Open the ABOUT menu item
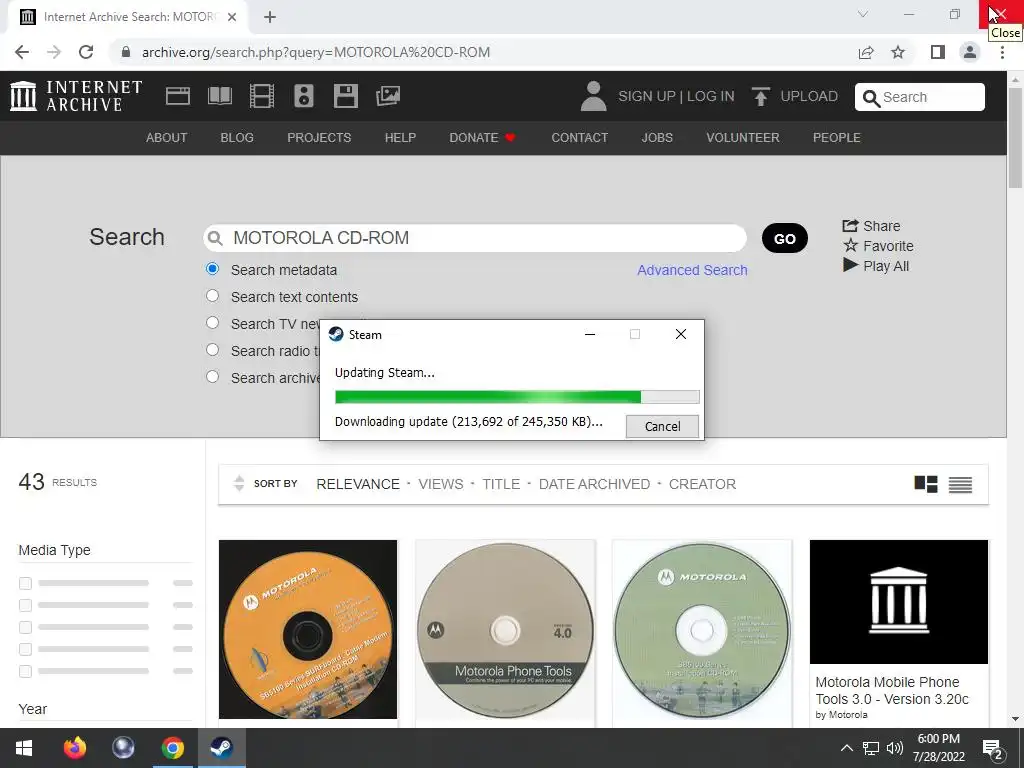This screenshot has width=1024, height=768. coord(167,138)
